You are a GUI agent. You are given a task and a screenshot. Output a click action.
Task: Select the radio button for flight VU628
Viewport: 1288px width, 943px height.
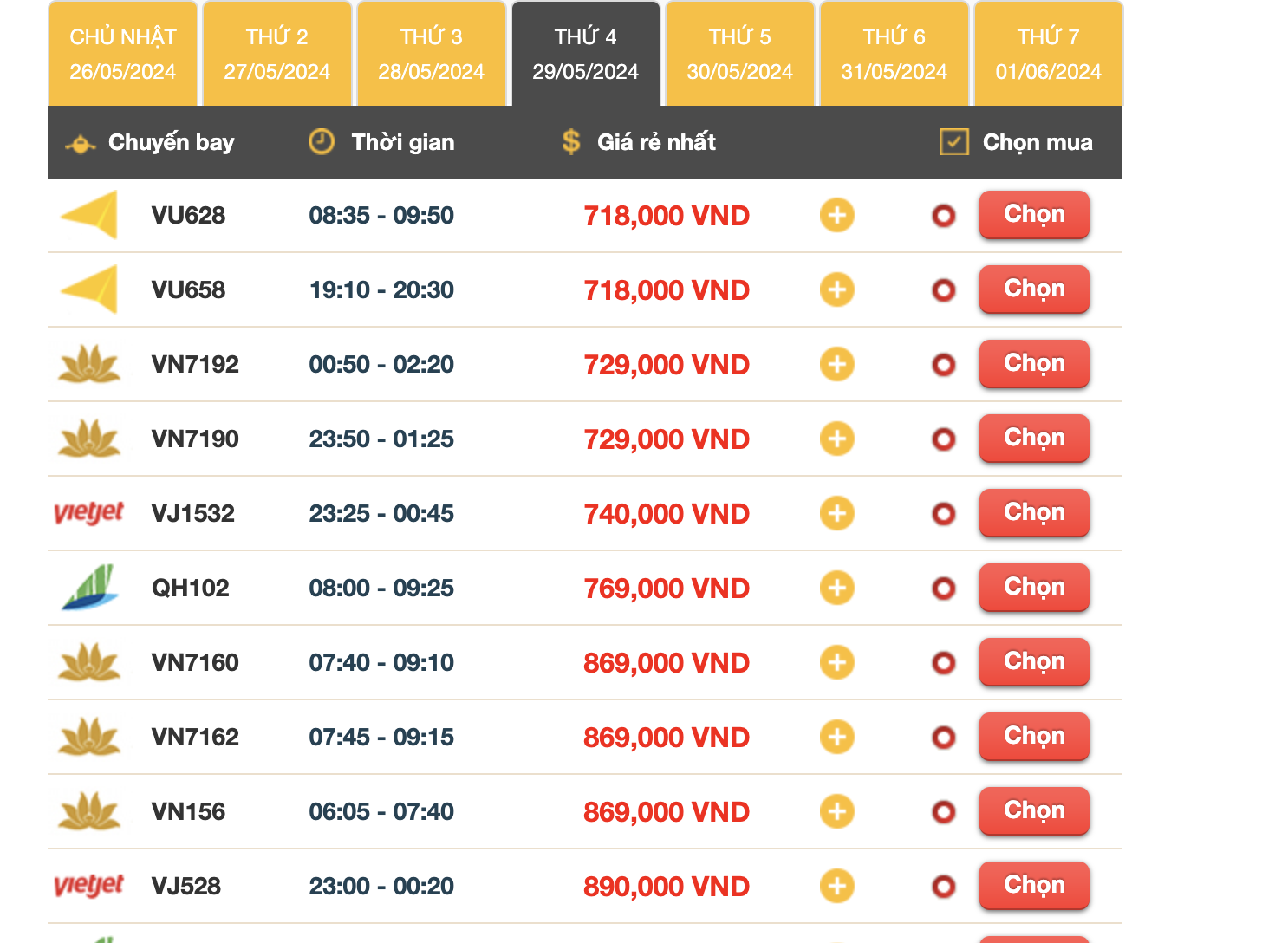click(x=944, y=216)
